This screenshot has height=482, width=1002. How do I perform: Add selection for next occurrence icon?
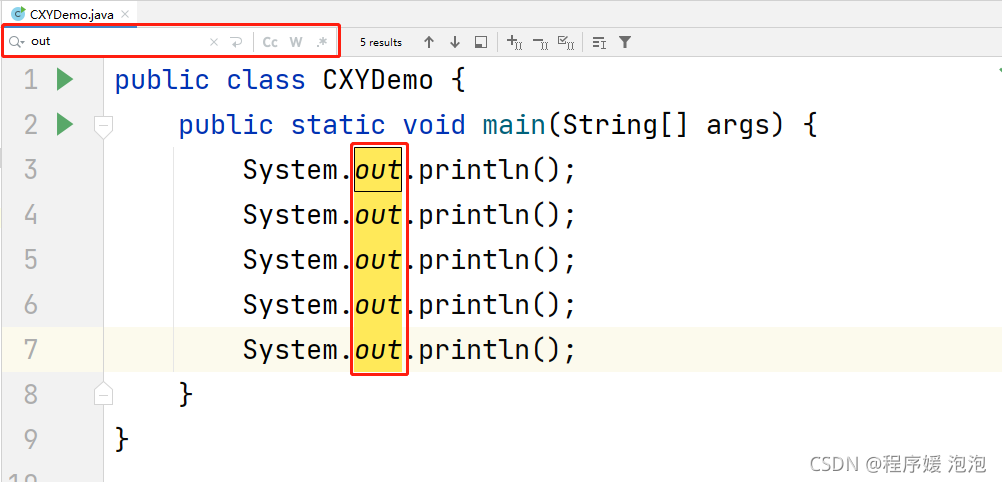[514, 42]
